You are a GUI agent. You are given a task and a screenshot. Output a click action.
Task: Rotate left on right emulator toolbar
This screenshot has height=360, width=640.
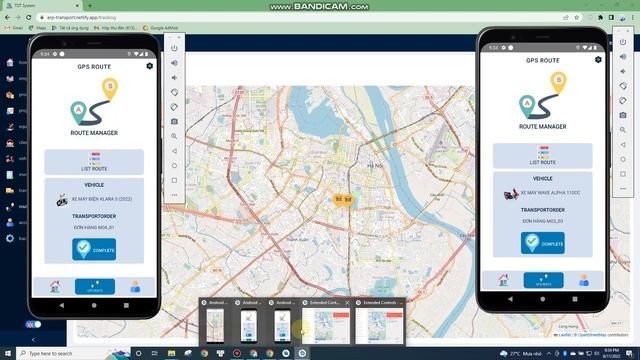pos(623,86)
